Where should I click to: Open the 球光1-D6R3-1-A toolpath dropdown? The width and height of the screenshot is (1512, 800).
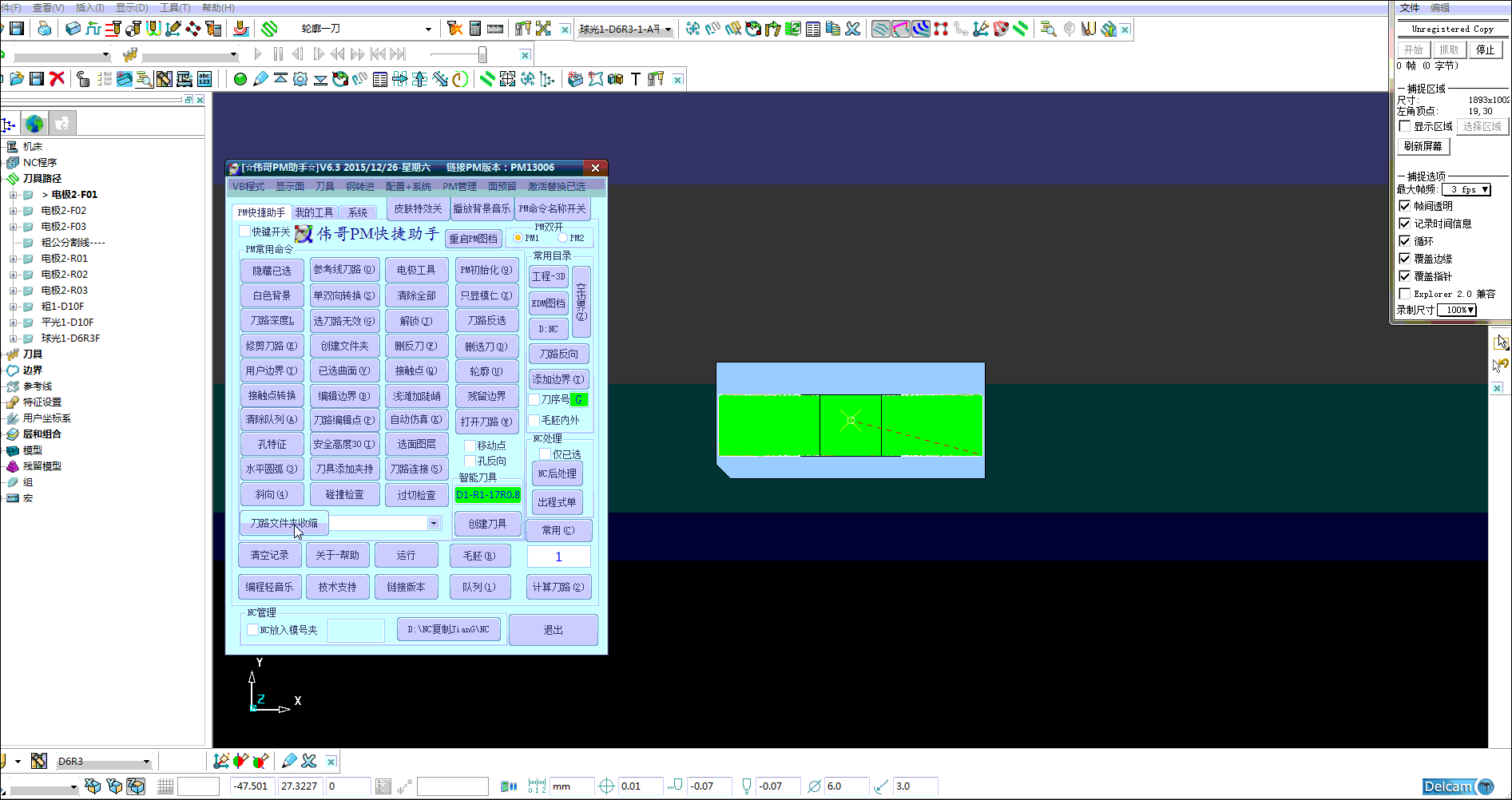click(669, 30)
